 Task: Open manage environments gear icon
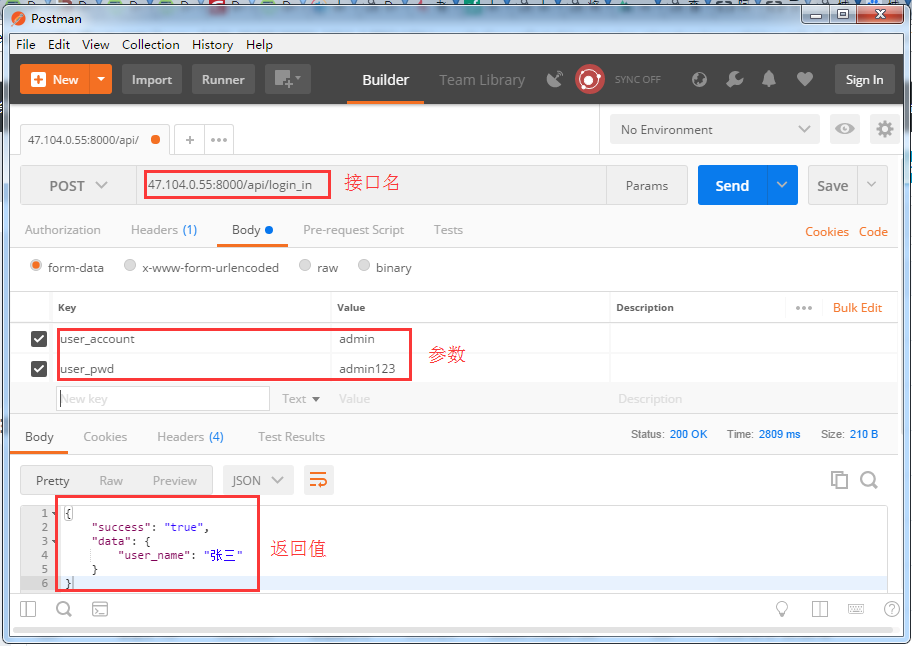coord(884,129)
